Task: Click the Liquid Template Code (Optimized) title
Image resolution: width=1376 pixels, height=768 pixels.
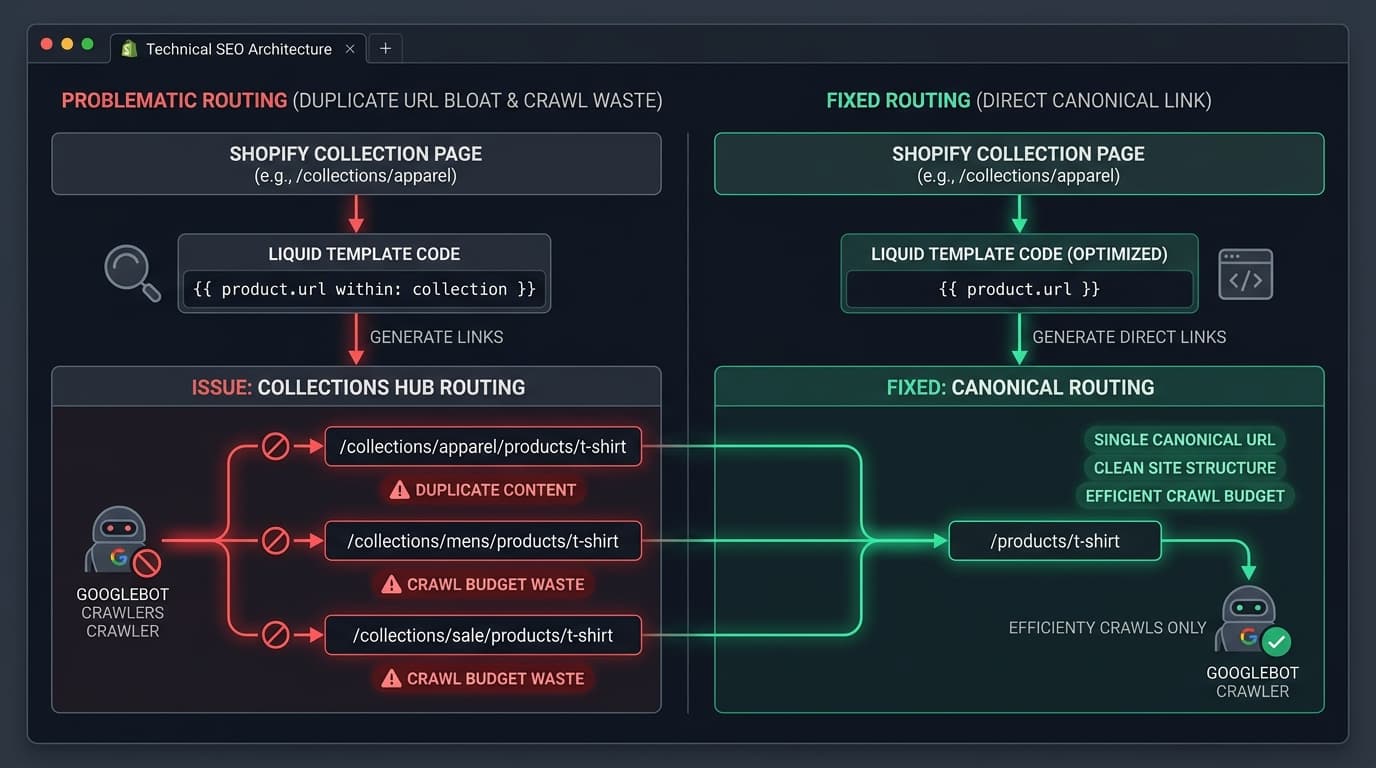Action: (1019, 254)
